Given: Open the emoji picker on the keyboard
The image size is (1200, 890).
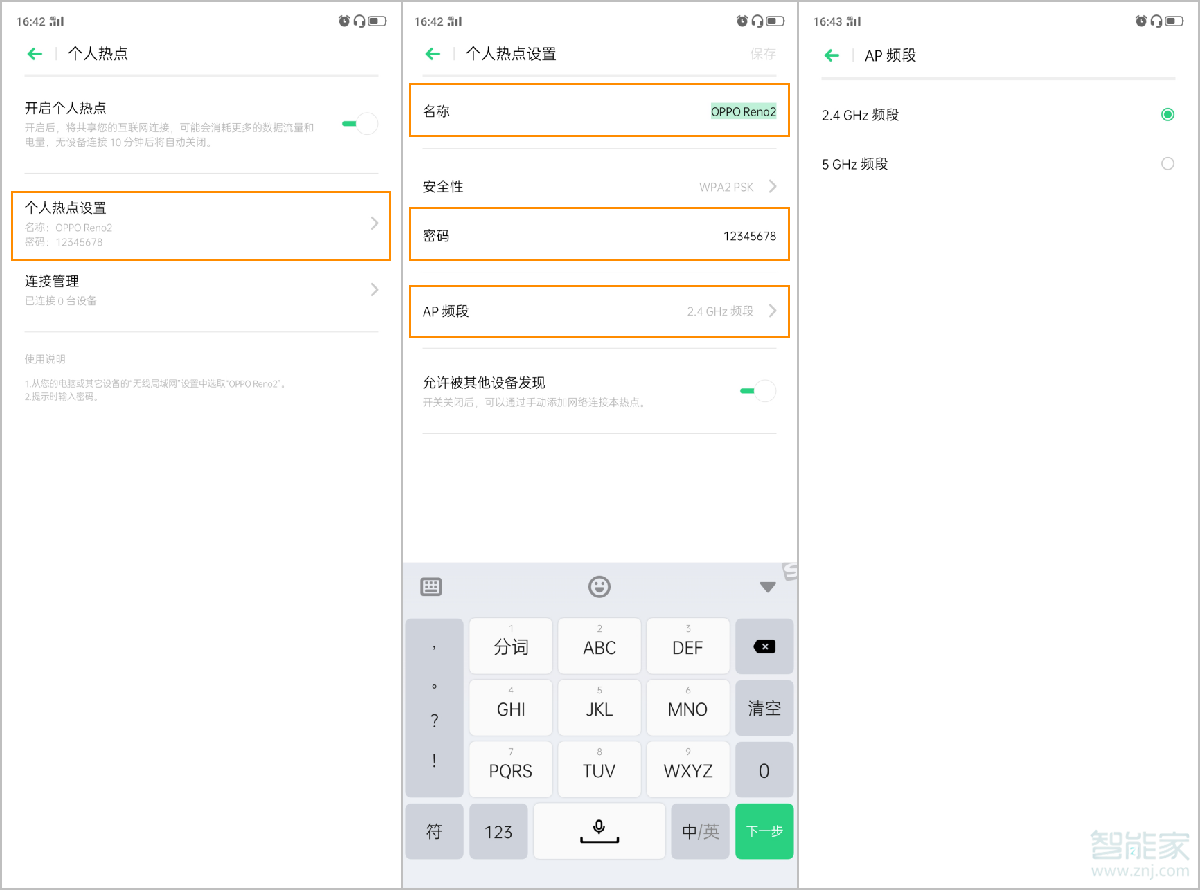Looking at the screenshot, I should pos(599,587).
